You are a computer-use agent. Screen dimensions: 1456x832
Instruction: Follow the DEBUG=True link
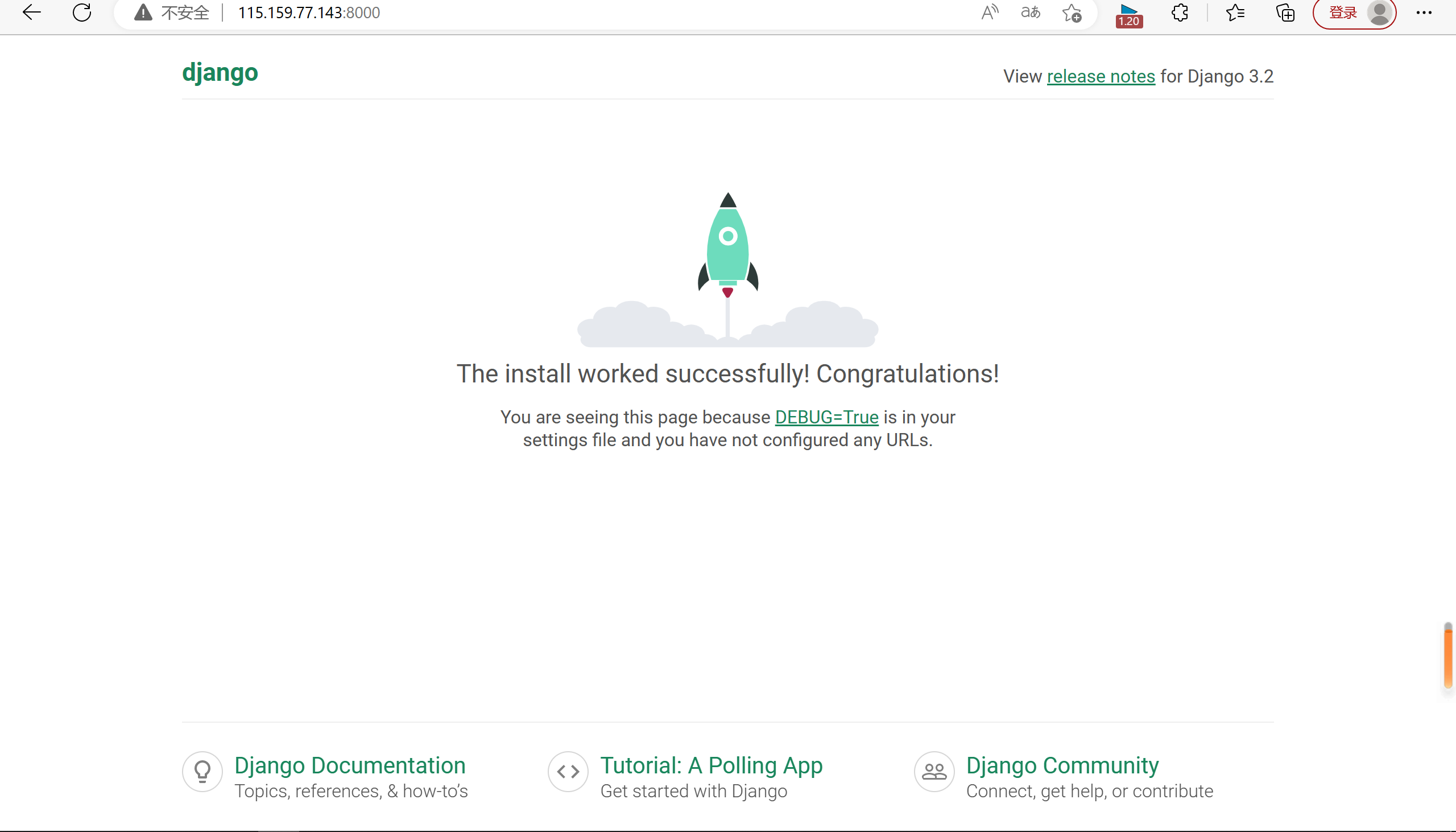point(826,417)
